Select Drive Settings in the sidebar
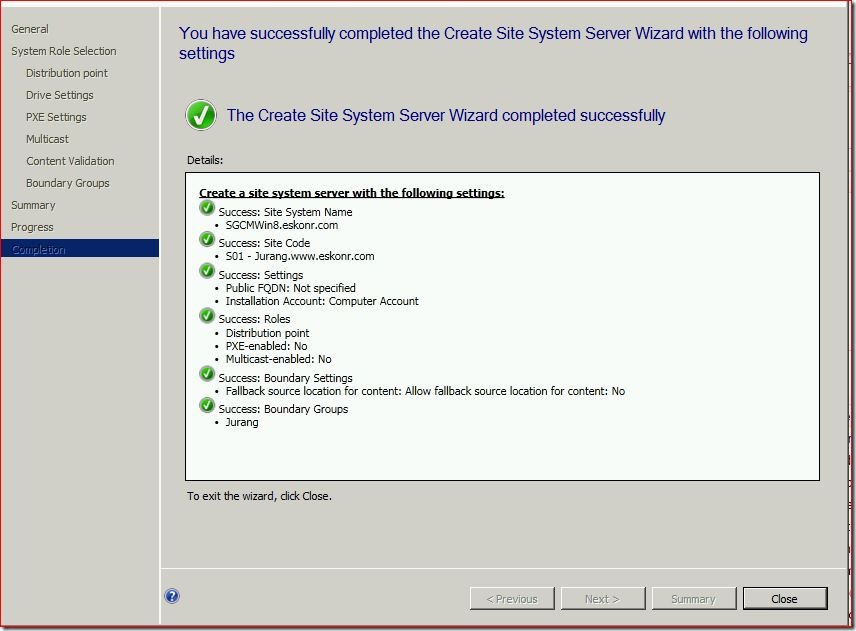Image resolution: width=856 pixels, height=631 pixels. point(60,95)
